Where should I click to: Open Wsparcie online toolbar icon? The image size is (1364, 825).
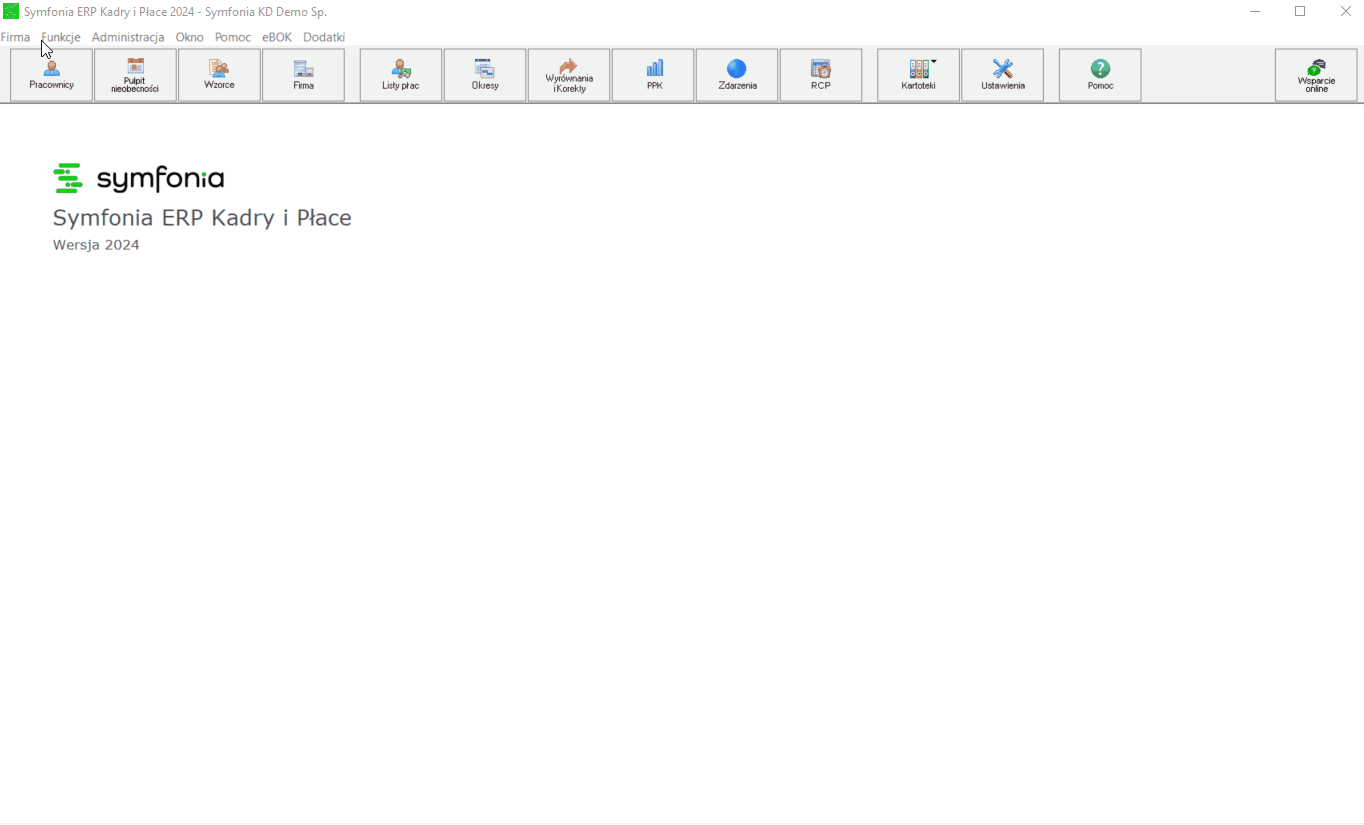coord(1316,75)
